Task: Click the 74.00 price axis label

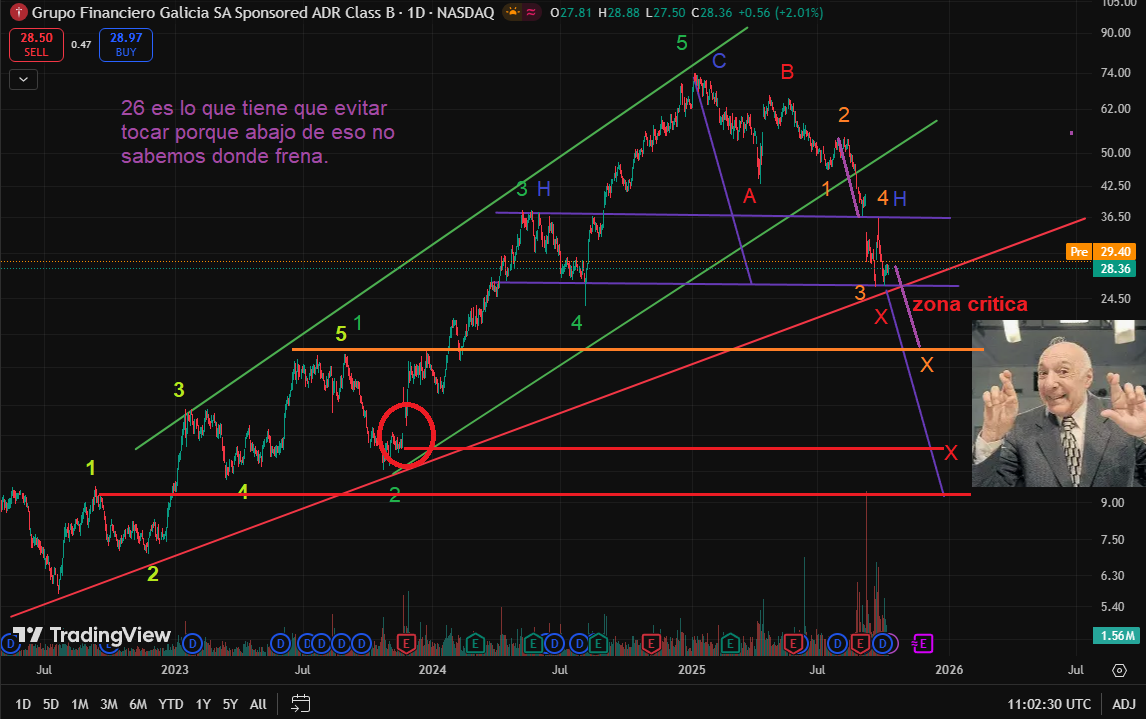Action: (x=1115, y=72)
